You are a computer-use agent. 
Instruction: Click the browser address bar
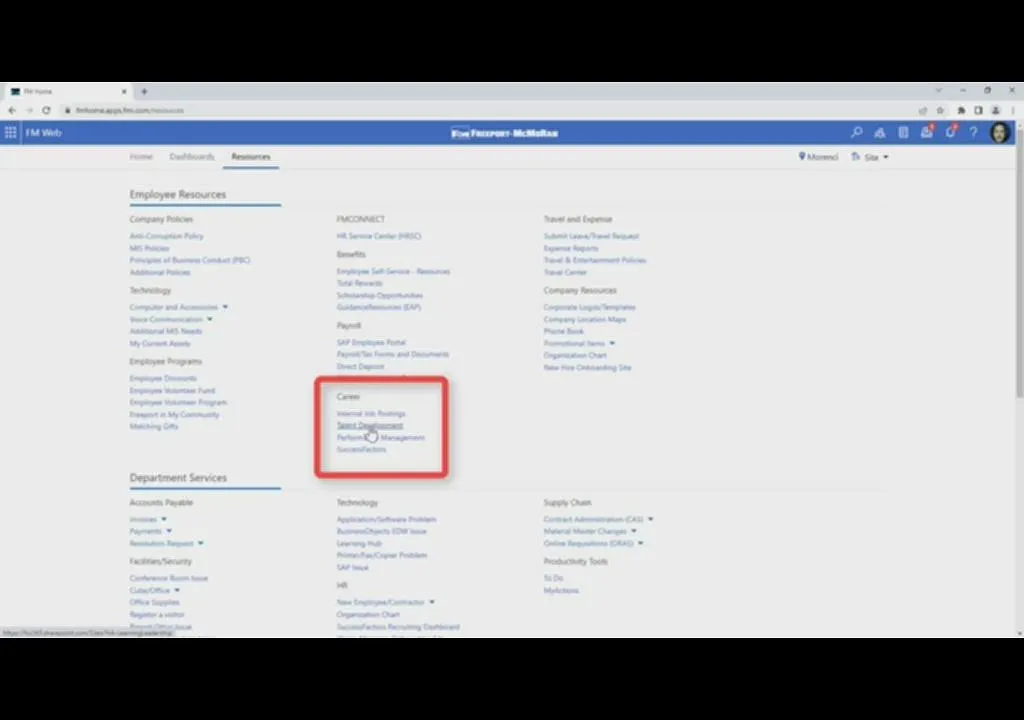click(x=490, y=110)
